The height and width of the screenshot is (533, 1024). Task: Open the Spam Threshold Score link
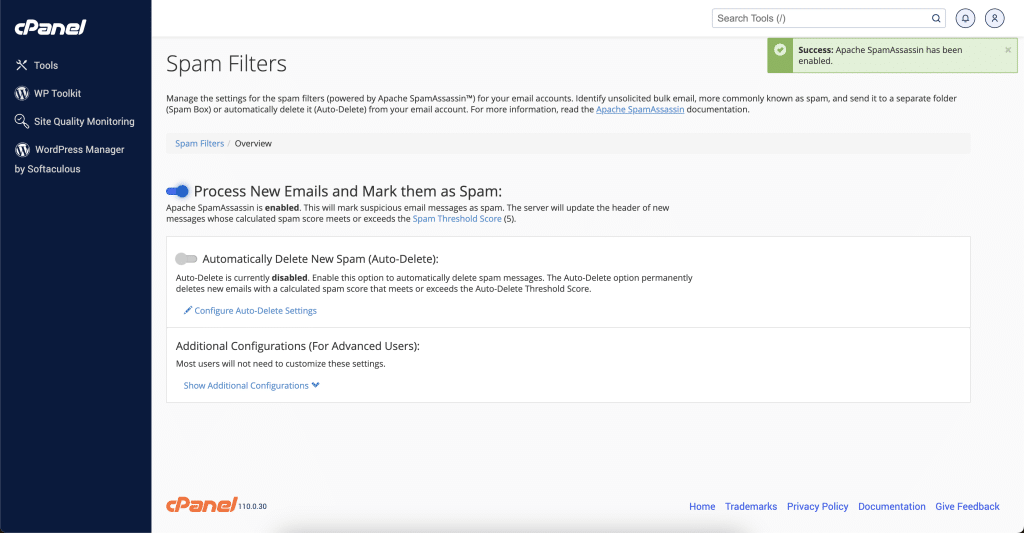coord(457,219)
